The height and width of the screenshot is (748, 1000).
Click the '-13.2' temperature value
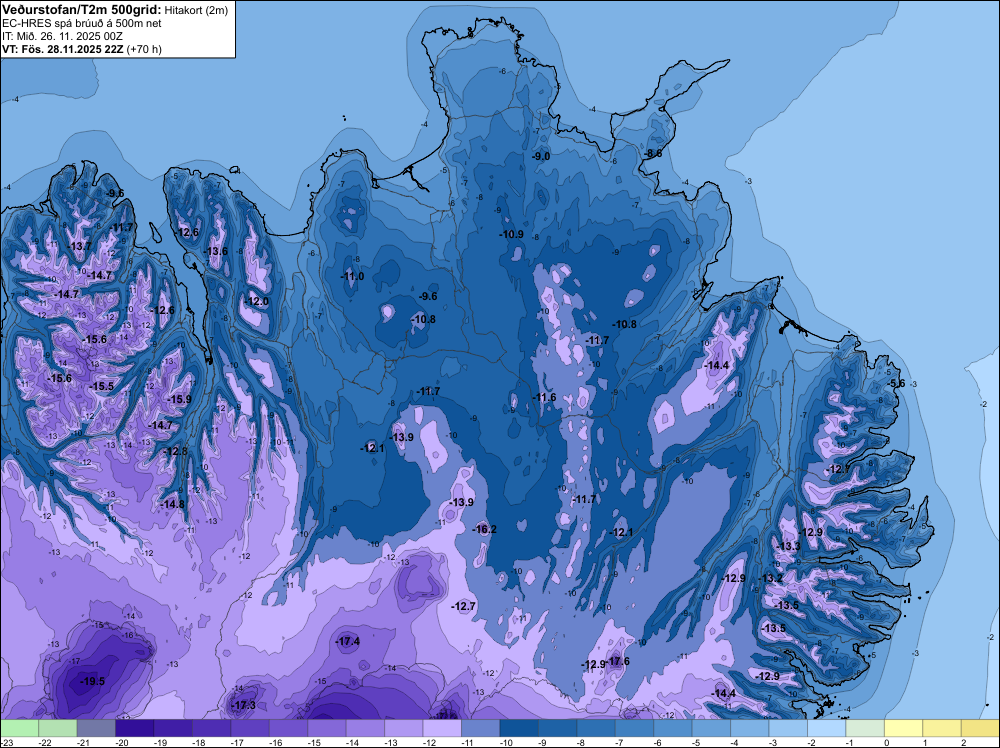771,578
